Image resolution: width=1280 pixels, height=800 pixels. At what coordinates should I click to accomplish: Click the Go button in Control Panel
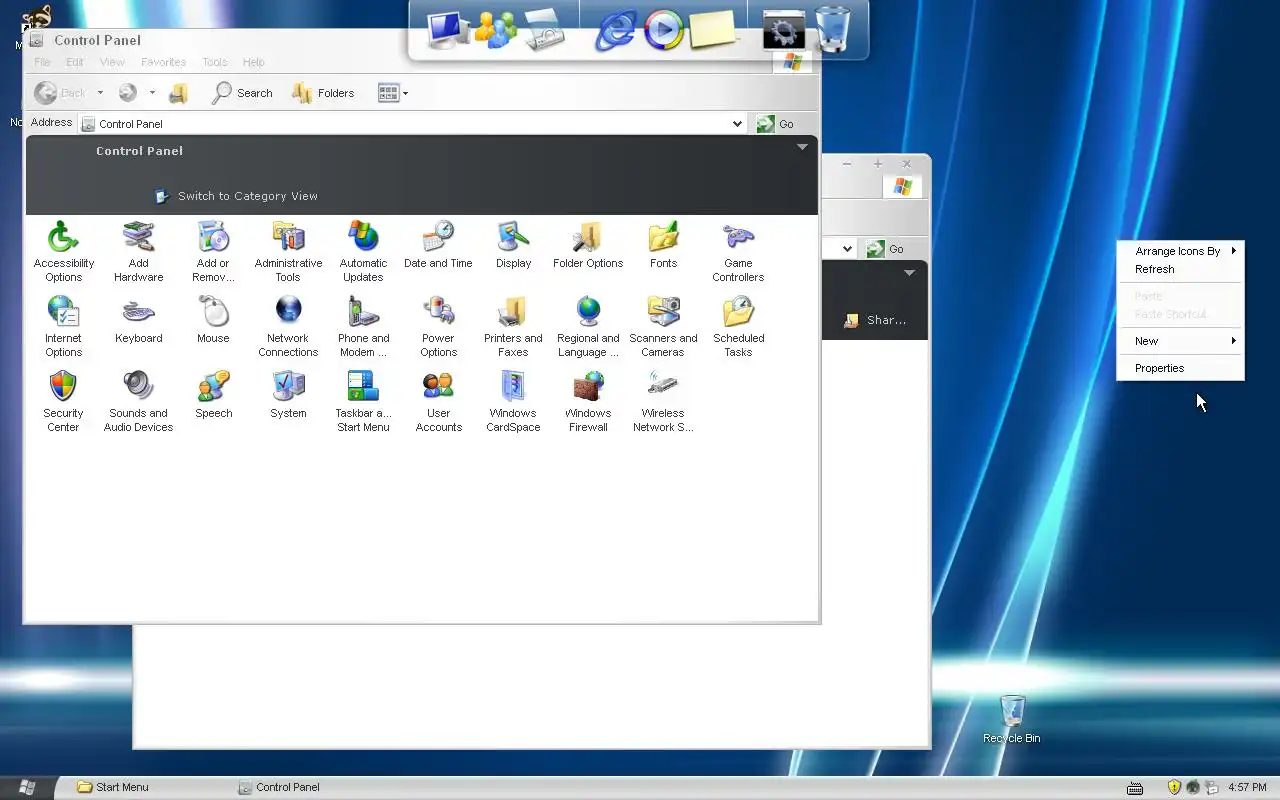tap(776, 124)
